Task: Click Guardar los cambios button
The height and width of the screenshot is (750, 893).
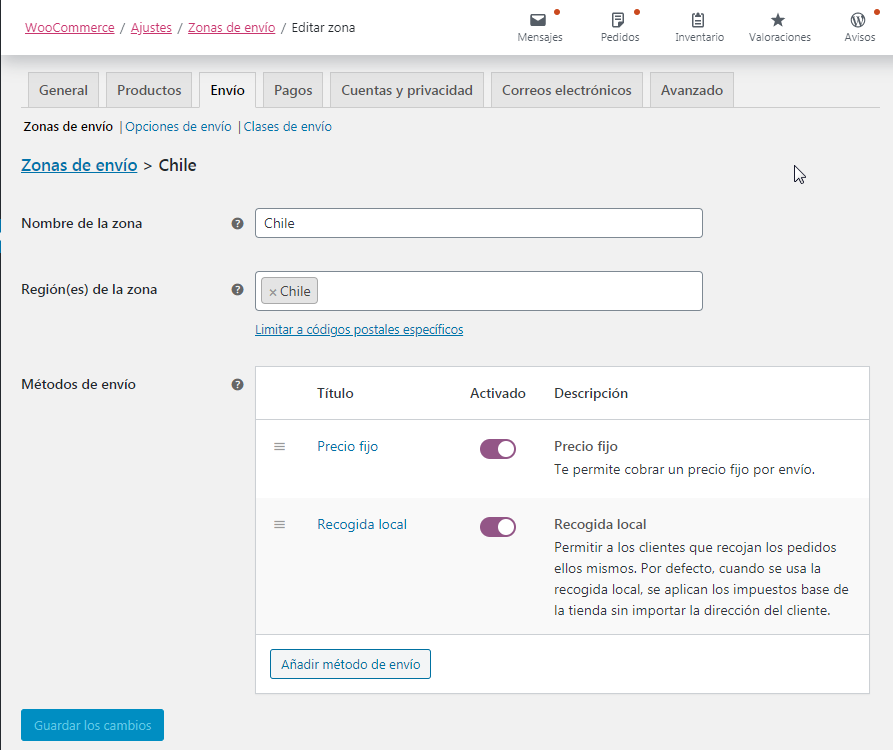Action: coord(92,725)
